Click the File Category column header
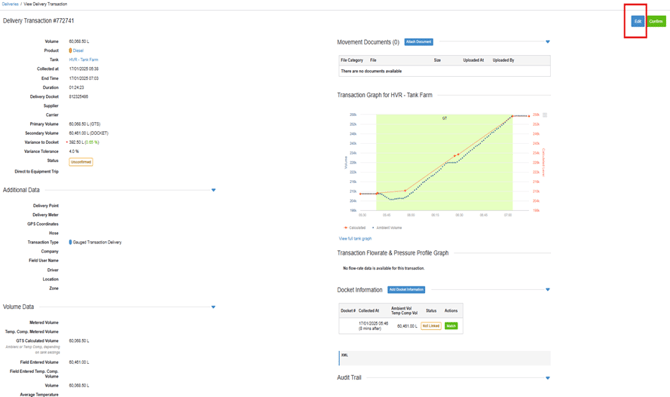 point(352,60)
